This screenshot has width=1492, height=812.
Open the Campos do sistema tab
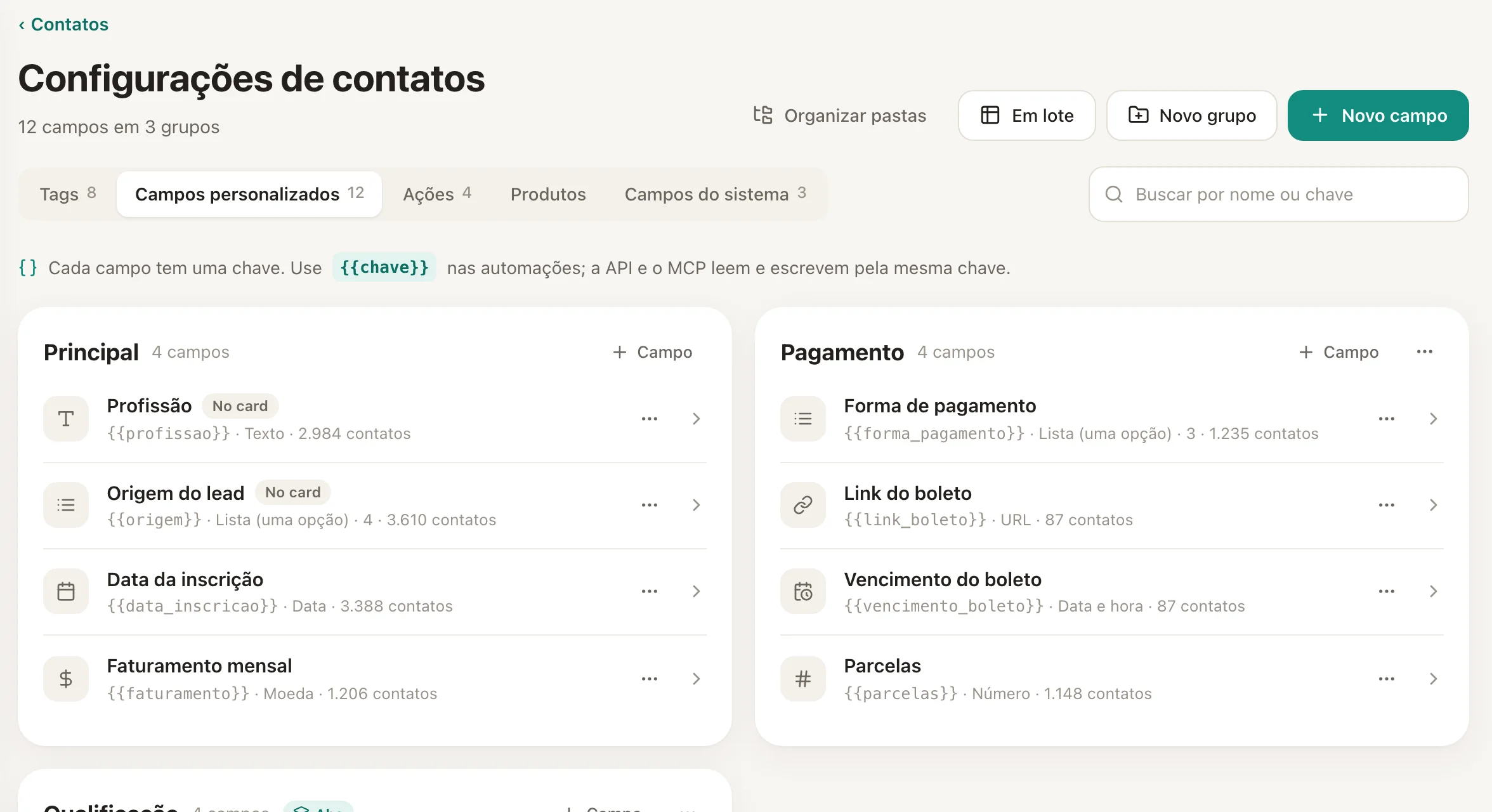(715, 194)
